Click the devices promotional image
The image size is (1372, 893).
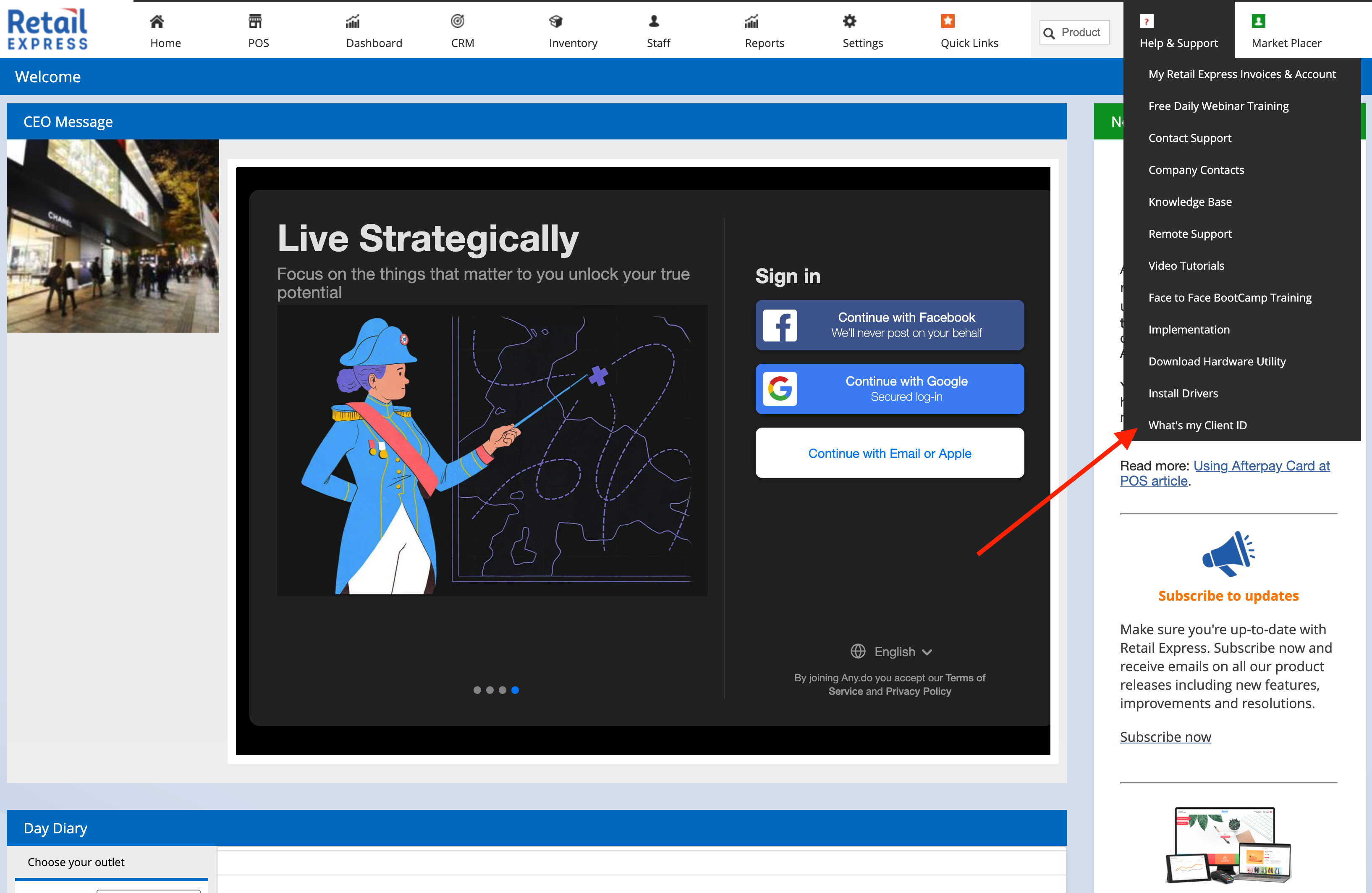[1228, 846]
